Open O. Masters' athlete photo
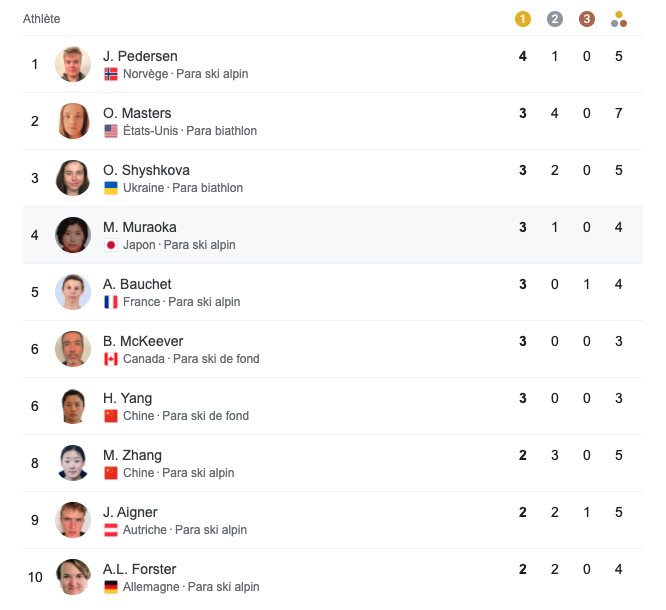 (73, 121)
